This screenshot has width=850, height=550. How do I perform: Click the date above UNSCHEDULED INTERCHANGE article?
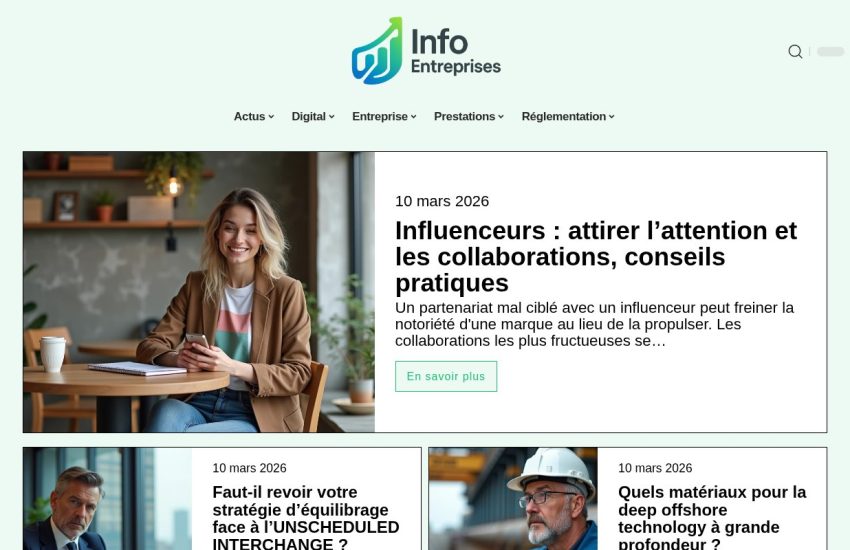[x=249, y=468]
